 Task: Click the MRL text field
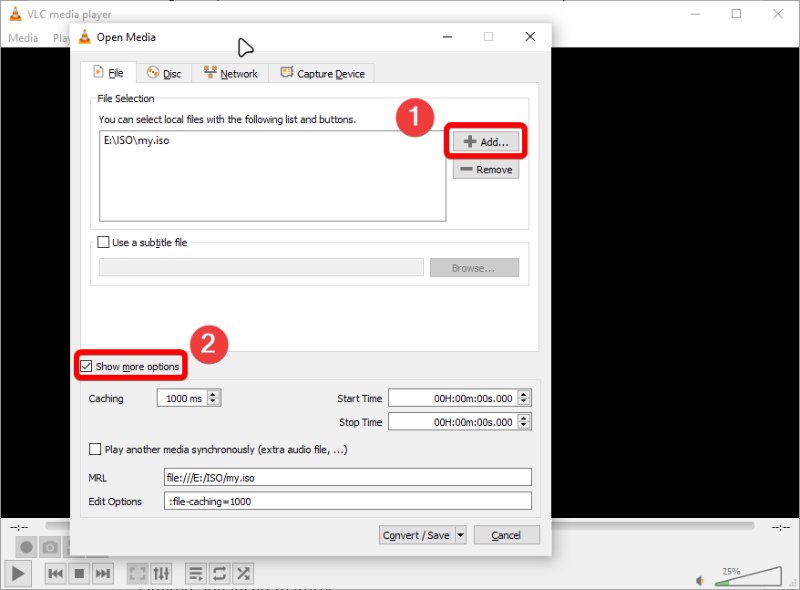(x=347, y=477)
